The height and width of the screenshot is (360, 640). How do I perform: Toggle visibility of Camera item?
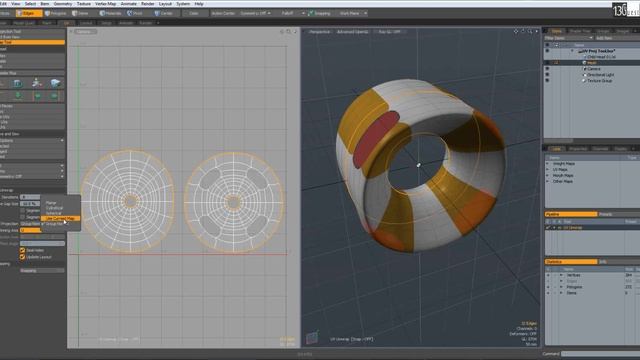[547, 69]
